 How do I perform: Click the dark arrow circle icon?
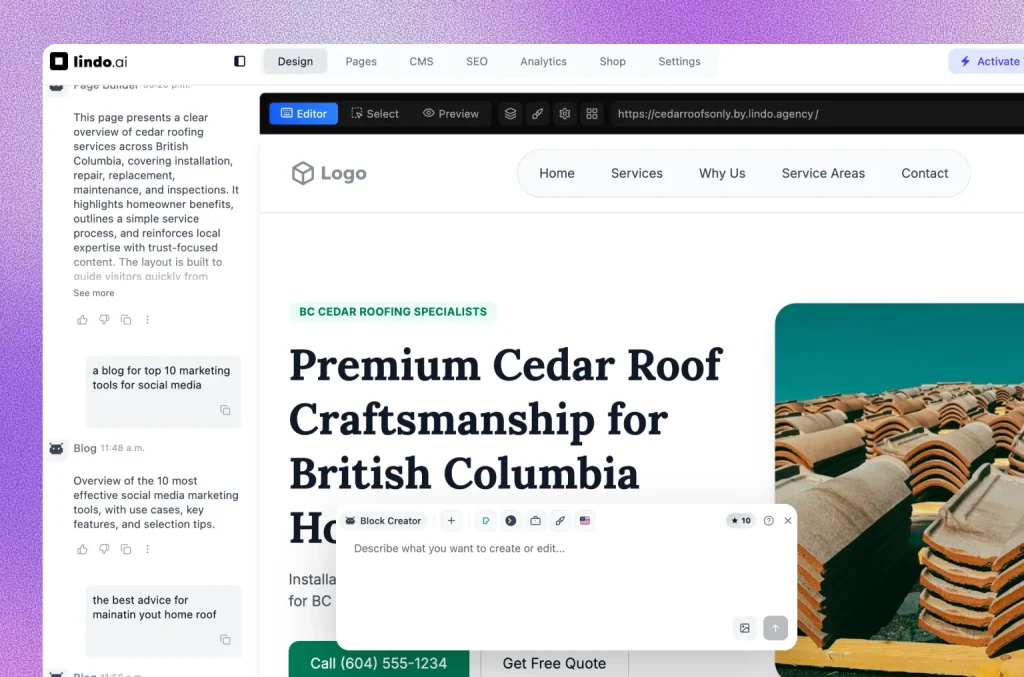pyautogui.click(x=511, y=521)
